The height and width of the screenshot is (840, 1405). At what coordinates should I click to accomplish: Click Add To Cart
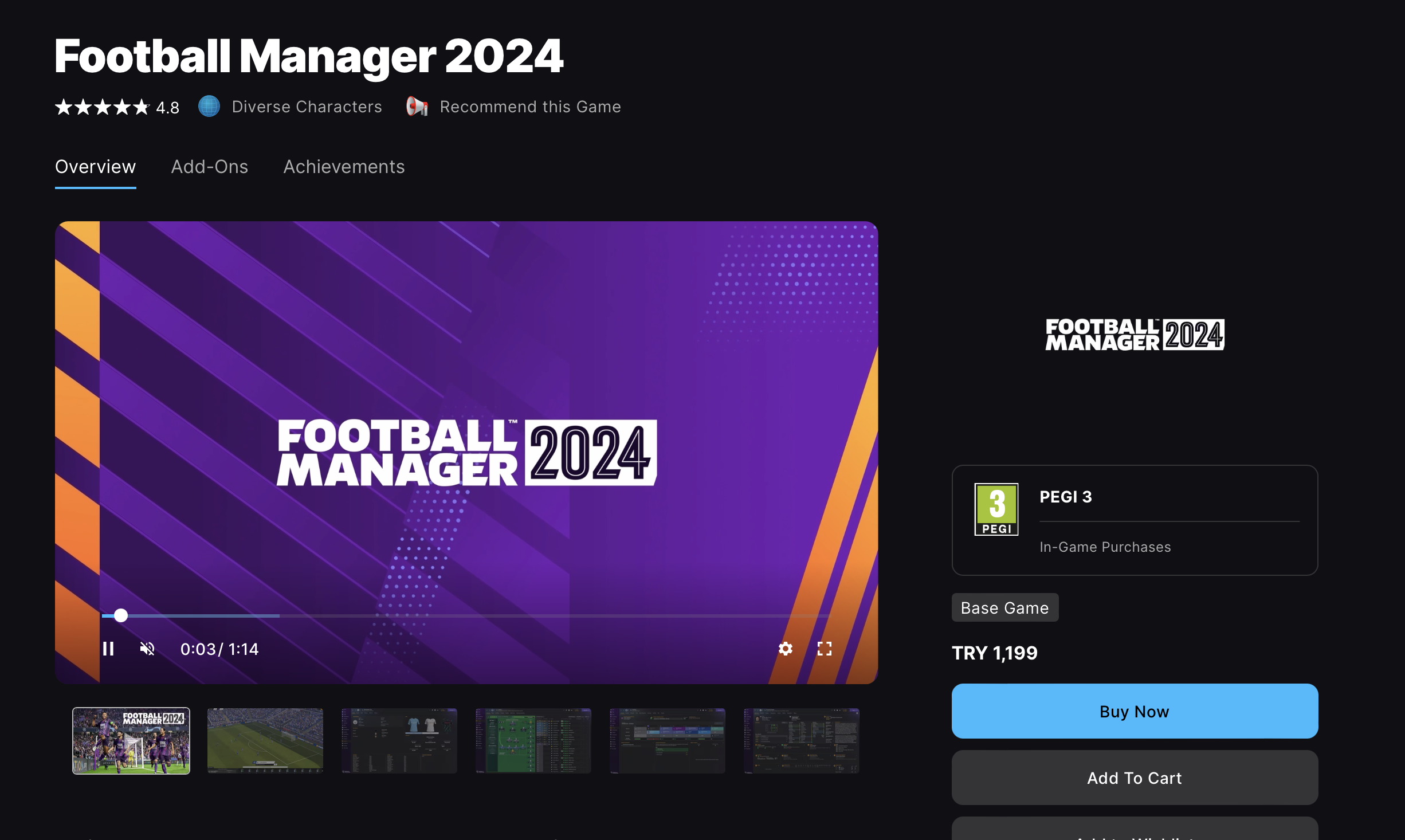point(1135,778)
